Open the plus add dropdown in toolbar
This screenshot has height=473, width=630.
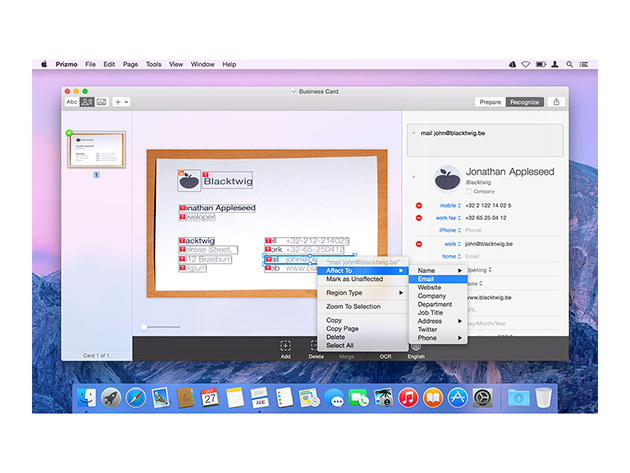121,102
